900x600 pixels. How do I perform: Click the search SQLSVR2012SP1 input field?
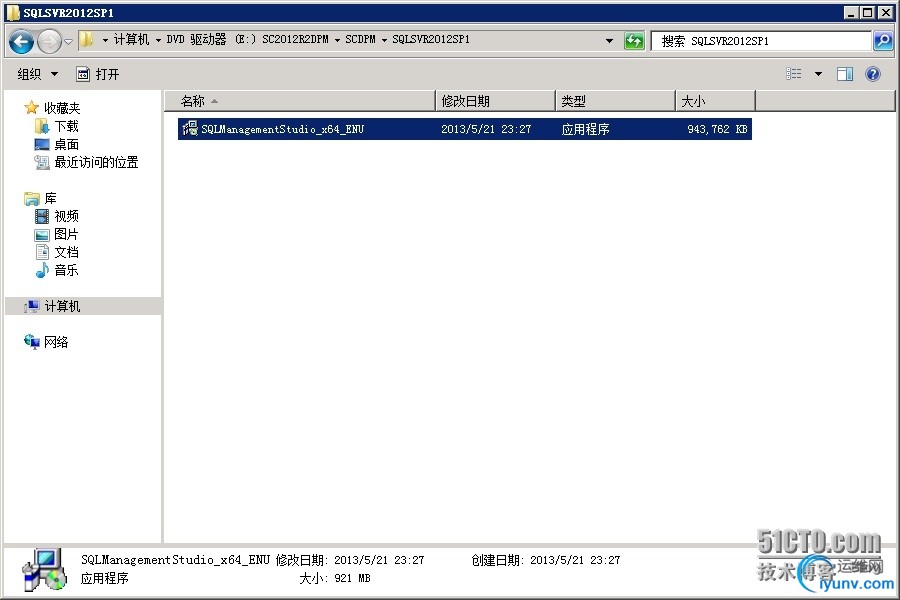click(x=761, y=41)
